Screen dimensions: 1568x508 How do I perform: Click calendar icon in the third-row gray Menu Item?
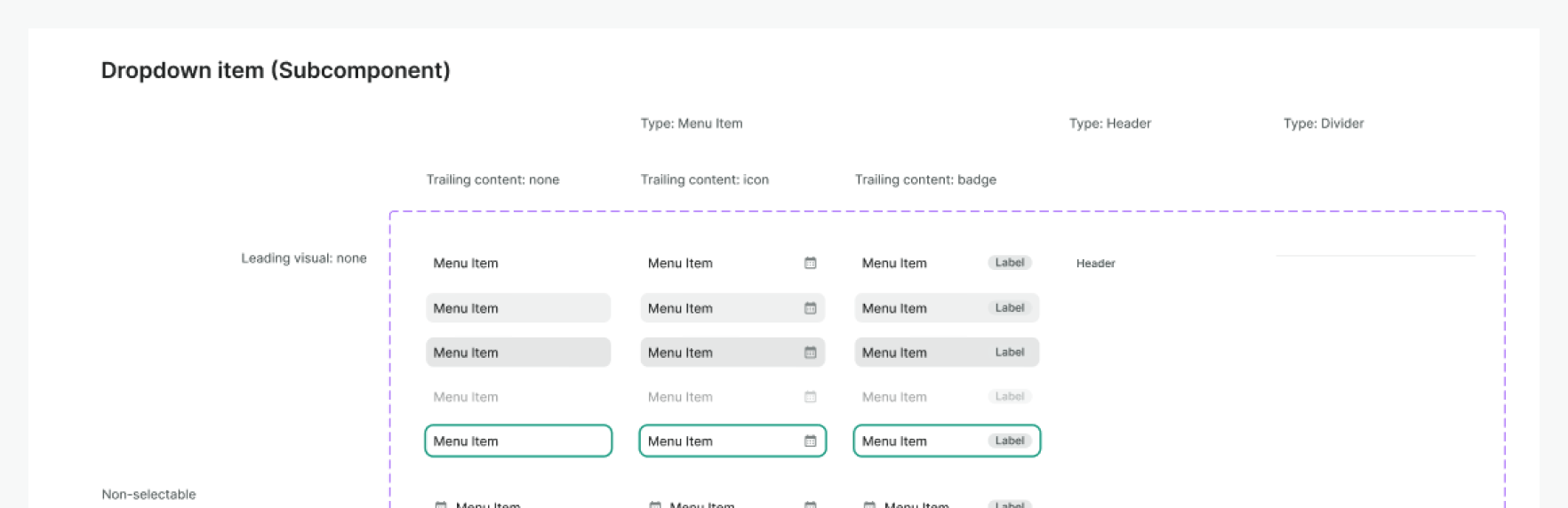click(810, 353)
